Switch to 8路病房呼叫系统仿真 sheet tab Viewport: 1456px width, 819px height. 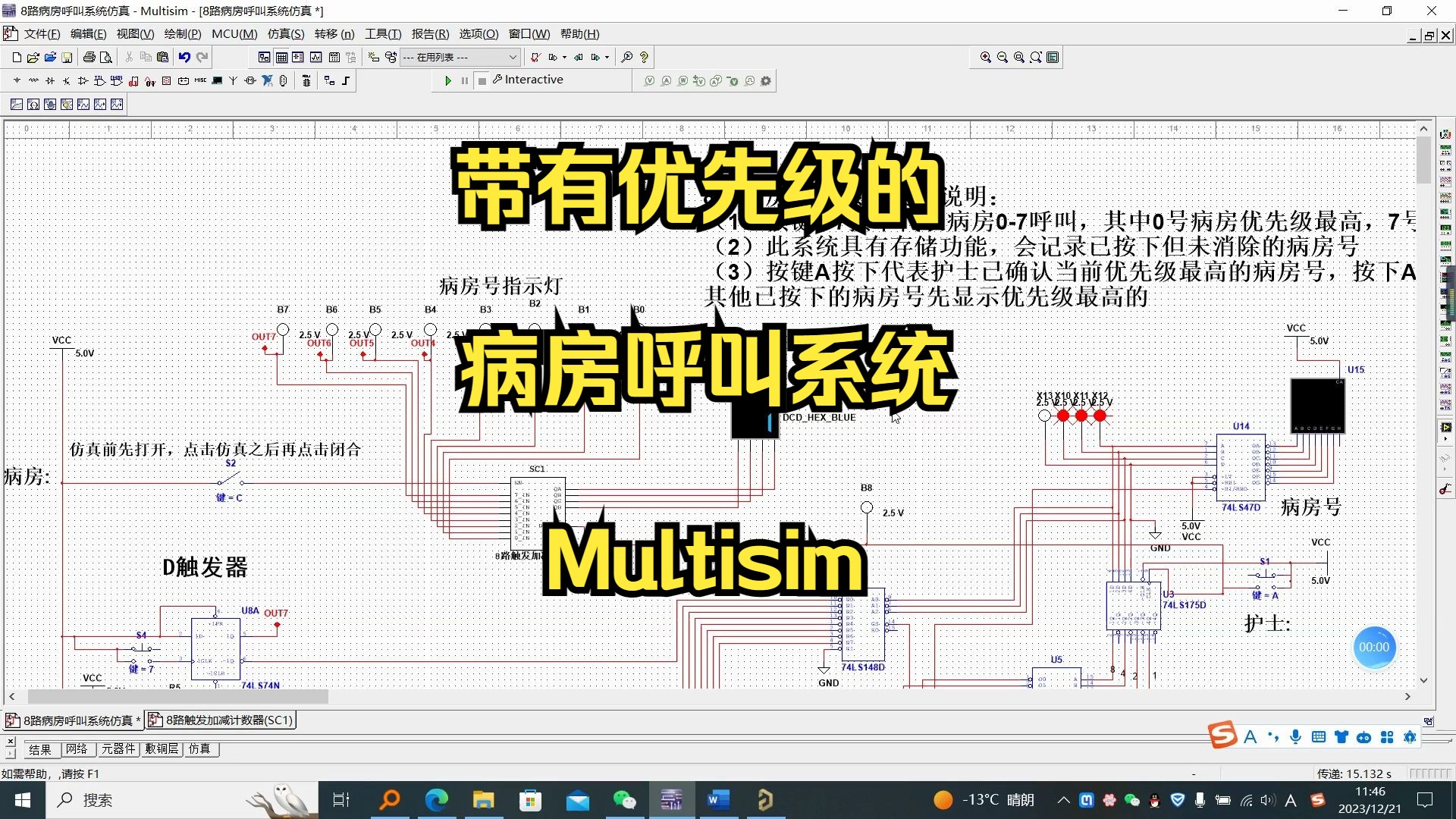(x=73, y=720)
